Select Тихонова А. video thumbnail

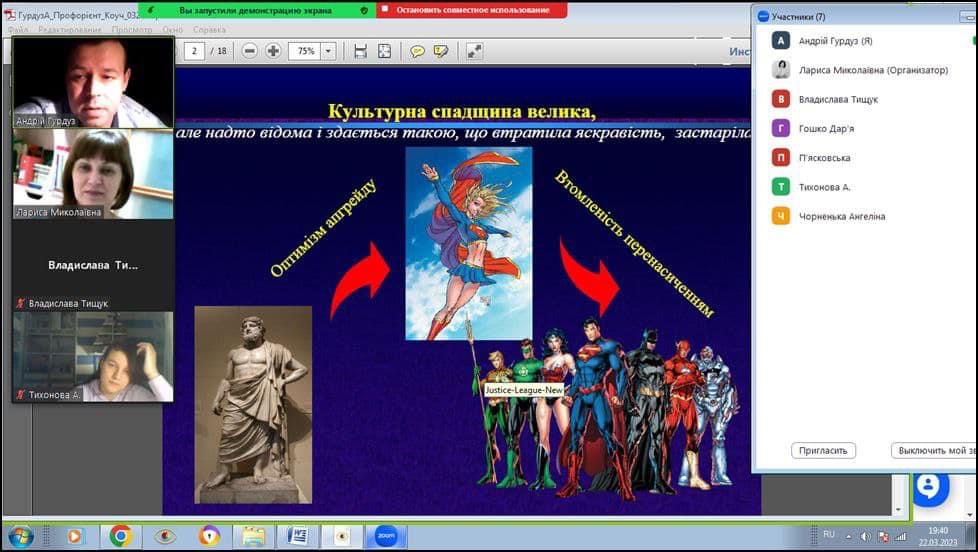click(93, 357)
